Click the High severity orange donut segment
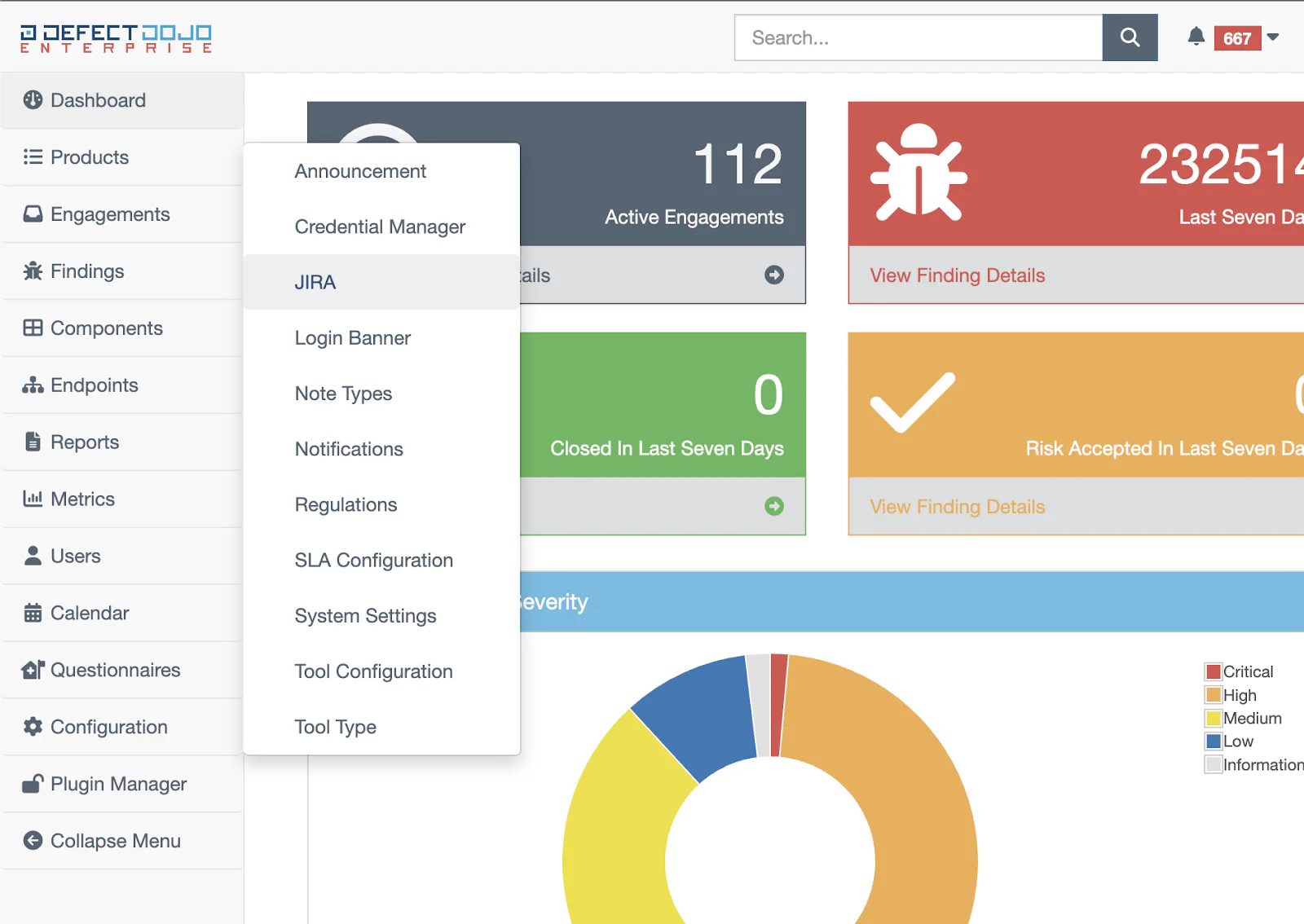 point(913,782)
